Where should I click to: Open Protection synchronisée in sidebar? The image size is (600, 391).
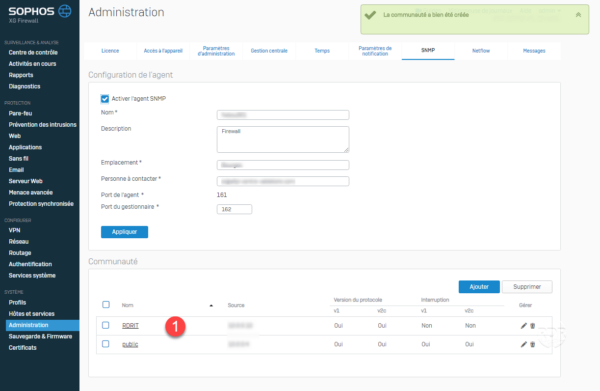tap(41, 204)
